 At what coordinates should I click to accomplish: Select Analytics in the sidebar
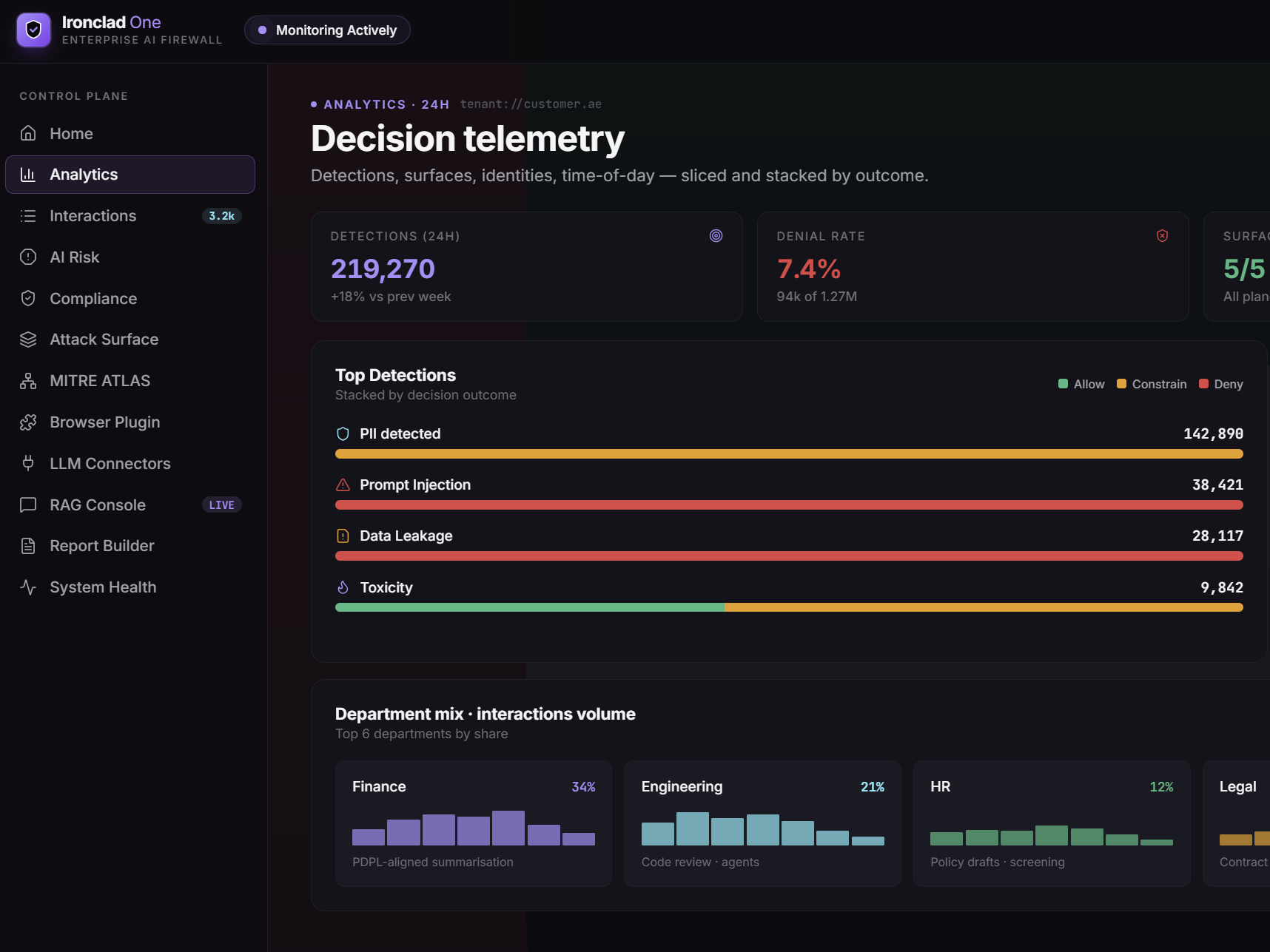coord(130,175)
